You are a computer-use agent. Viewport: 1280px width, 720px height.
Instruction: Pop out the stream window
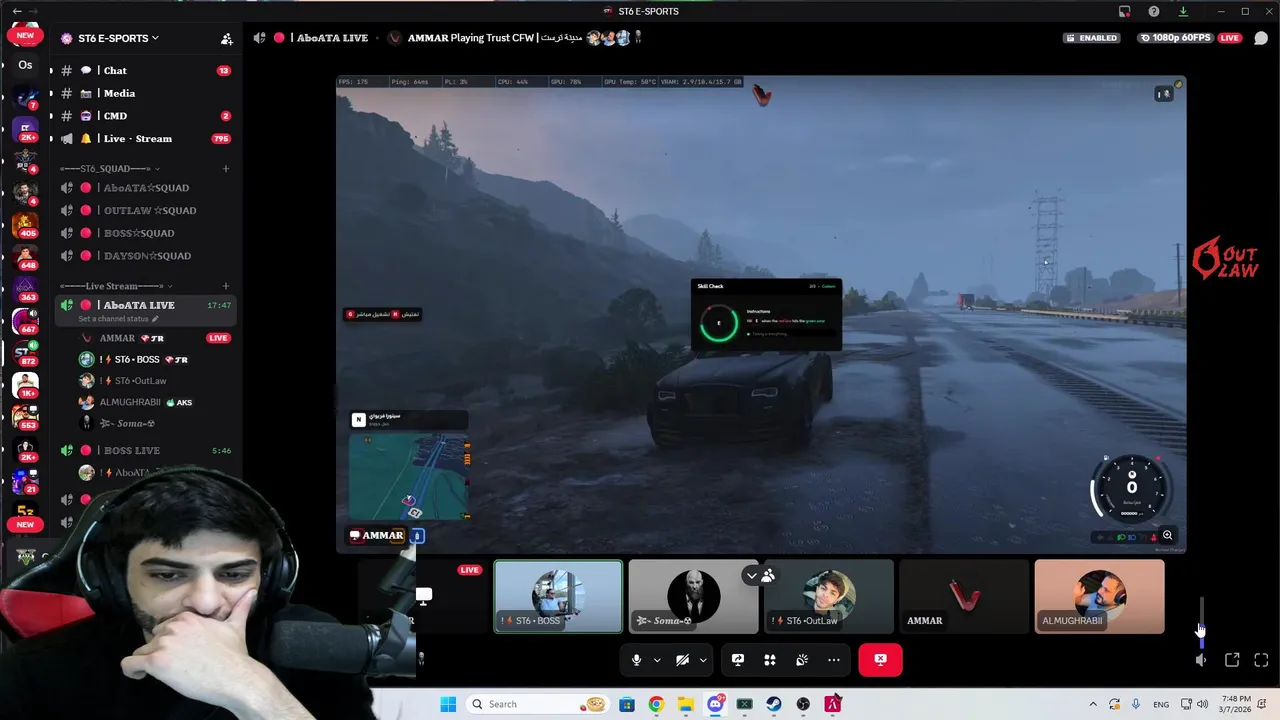pos(1232,660)
